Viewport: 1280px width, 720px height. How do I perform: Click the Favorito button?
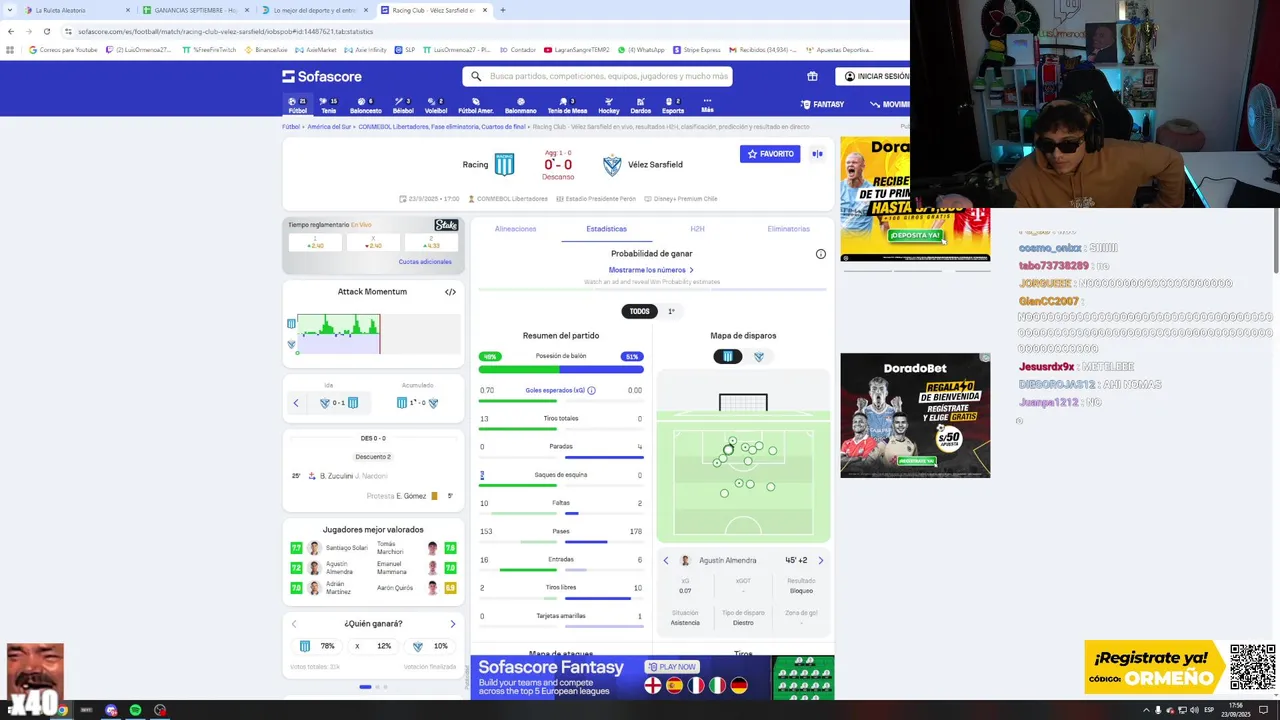click(x=770, y=154)
